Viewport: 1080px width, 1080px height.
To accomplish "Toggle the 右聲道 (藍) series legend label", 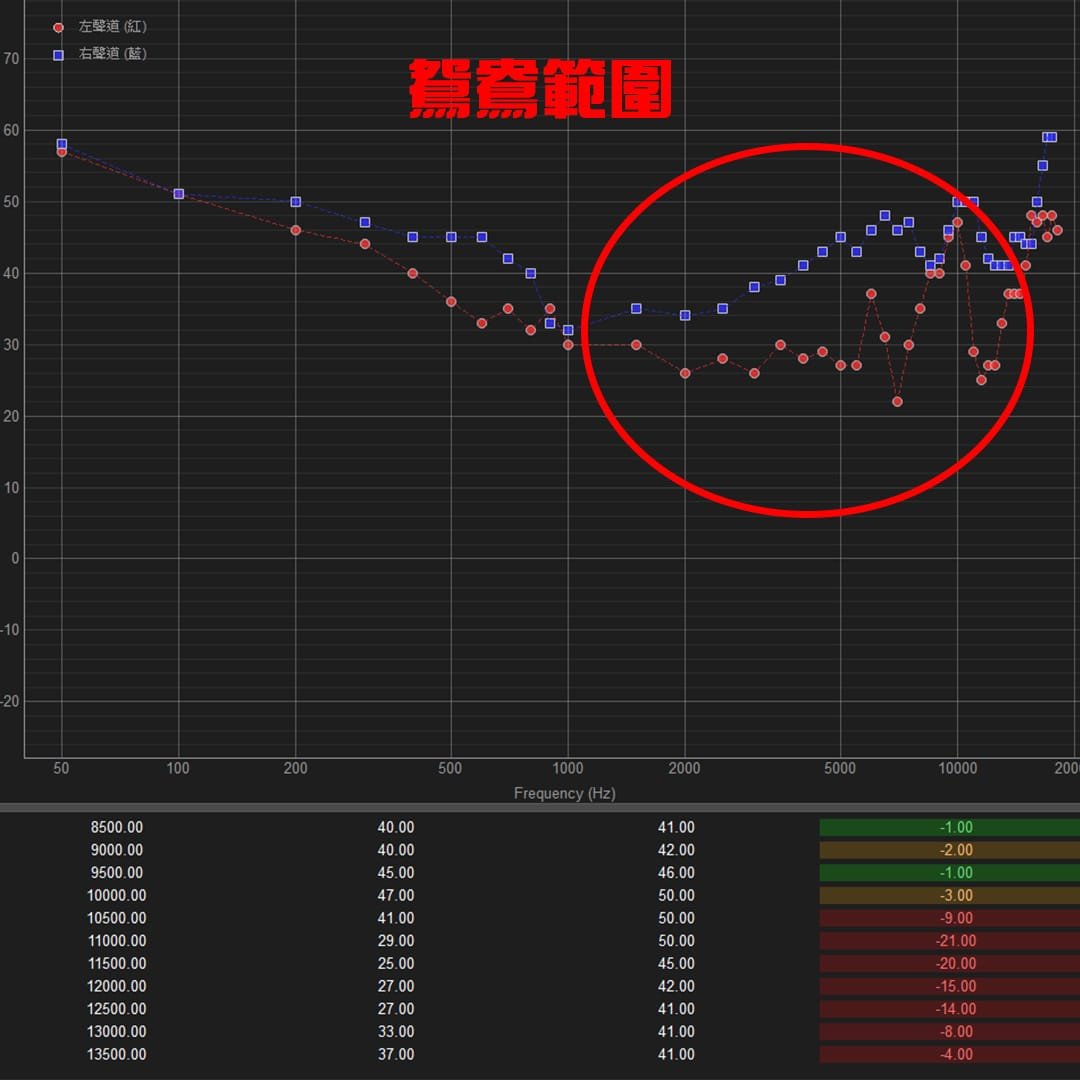I will click(x=112, y=54).
